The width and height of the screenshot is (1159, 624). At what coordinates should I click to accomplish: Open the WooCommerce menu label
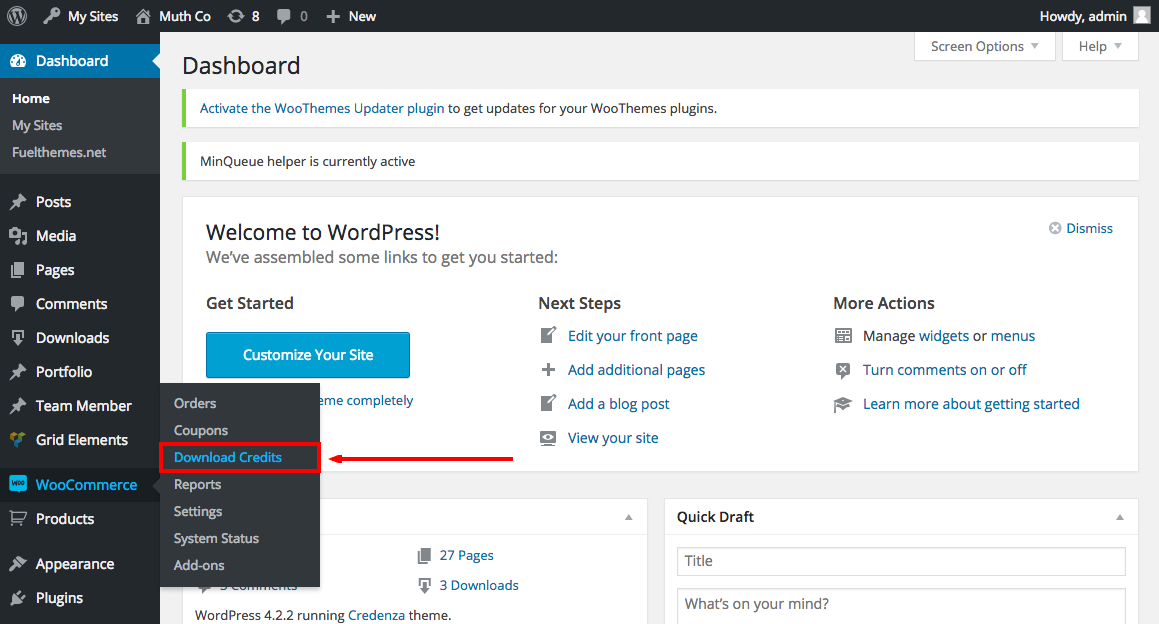(86, 485)
